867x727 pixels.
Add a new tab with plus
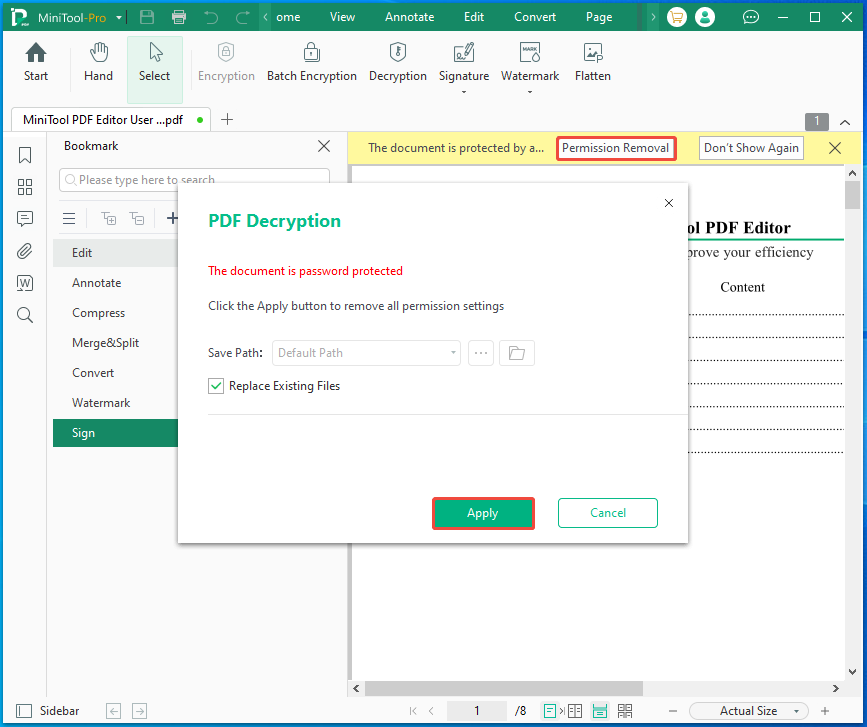pos(227,119)
